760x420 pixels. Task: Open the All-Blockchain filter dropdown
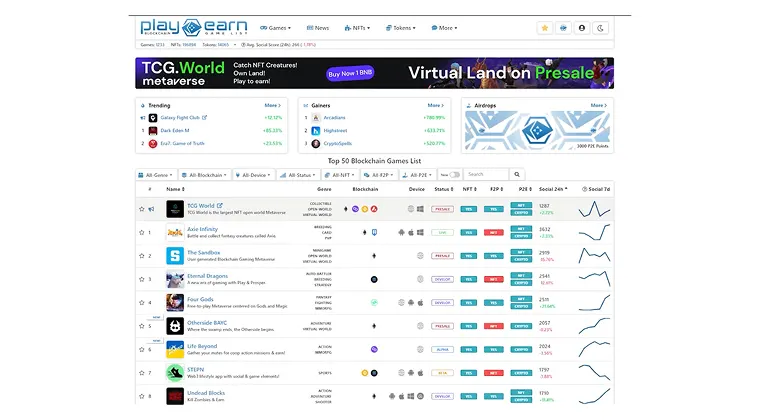click(206, 174)
